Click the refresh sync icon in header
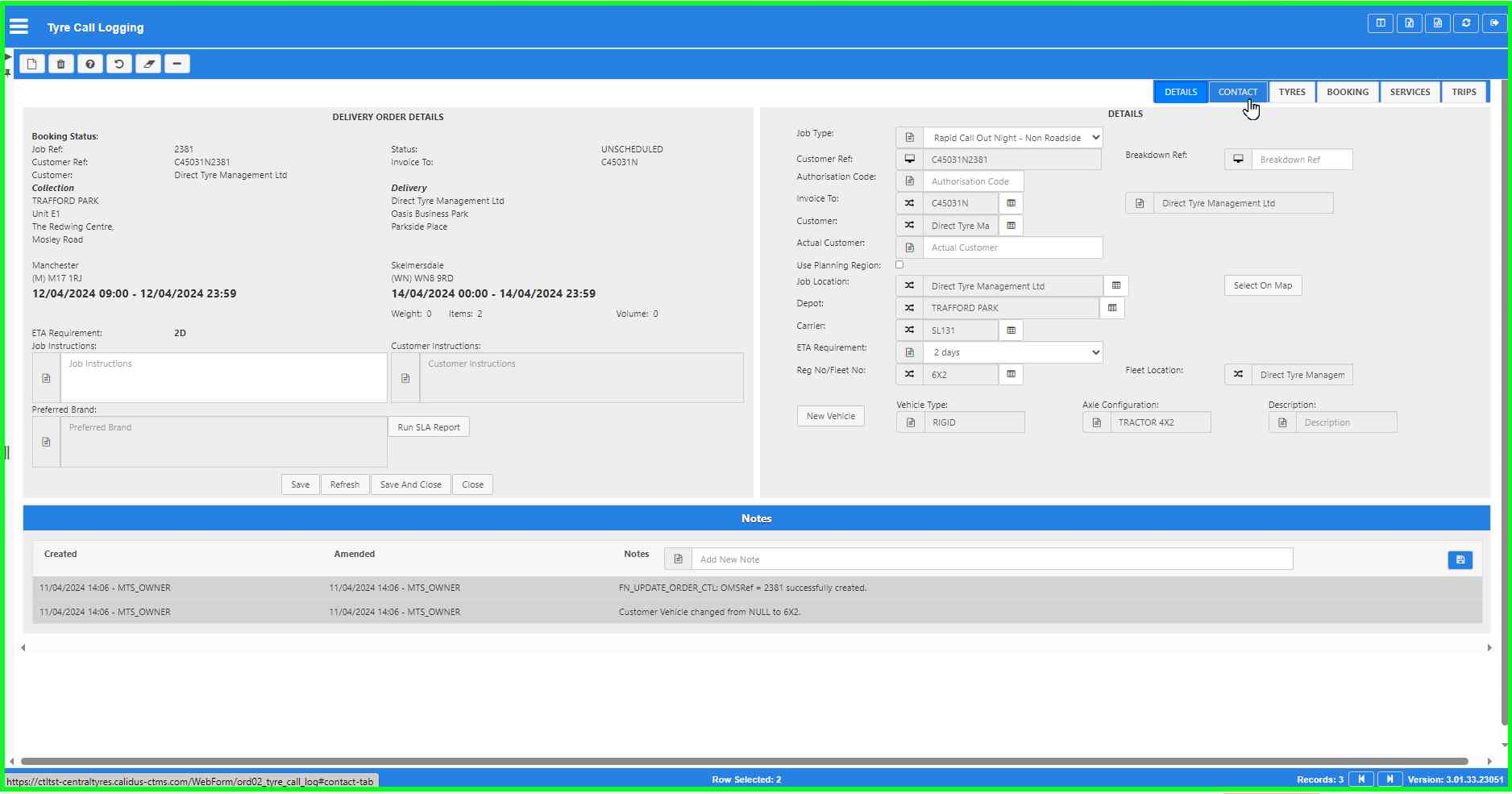The image size is (1512, 794). click(x=1466, y=23)
